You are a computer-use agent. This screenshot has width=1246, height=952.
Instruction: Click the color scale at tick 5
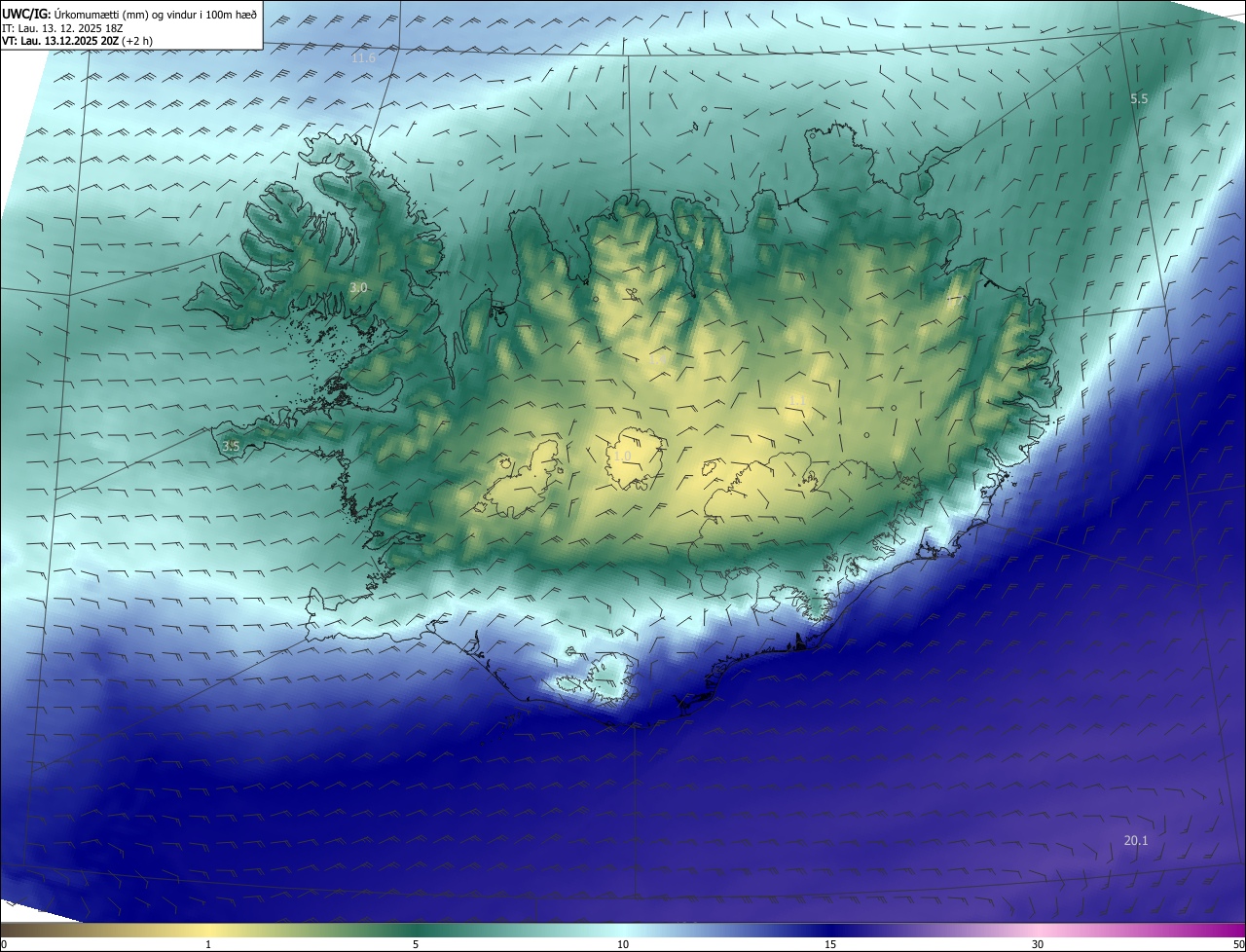coord(416,944)
